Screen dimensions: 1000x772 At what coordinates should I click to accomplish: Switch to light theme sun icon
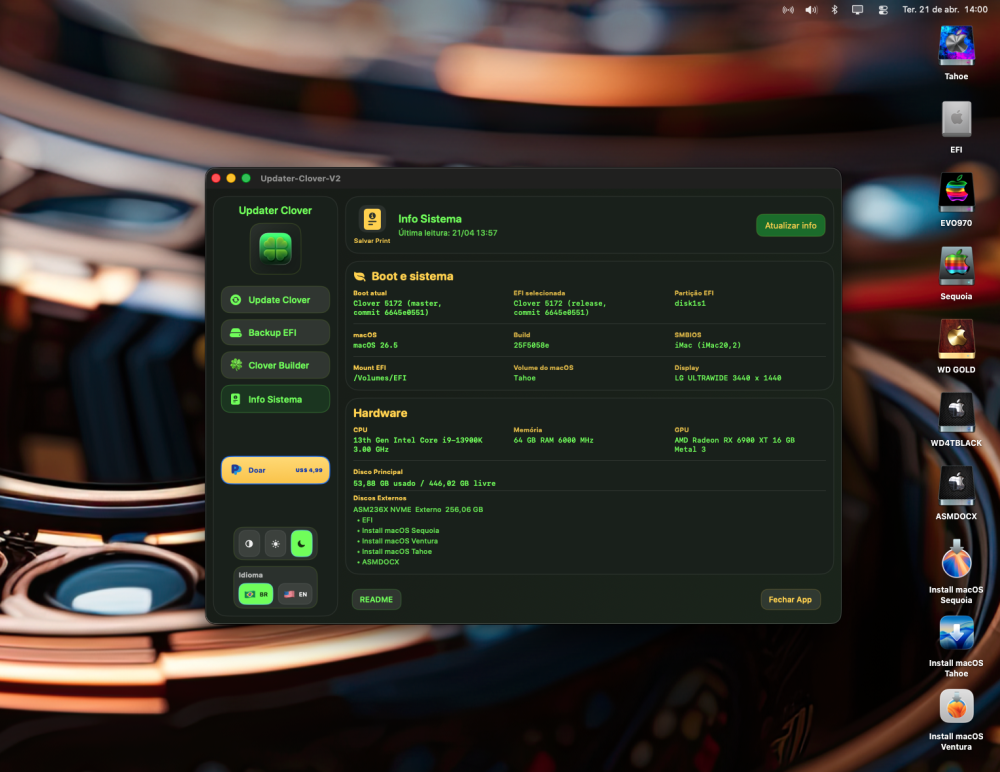click(x=276, y=544)
